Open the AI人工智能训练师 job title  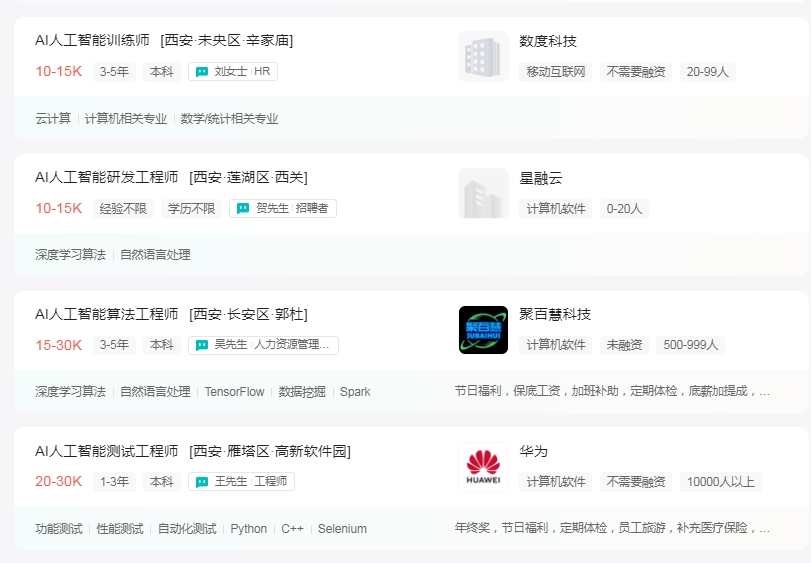[92, 40]
